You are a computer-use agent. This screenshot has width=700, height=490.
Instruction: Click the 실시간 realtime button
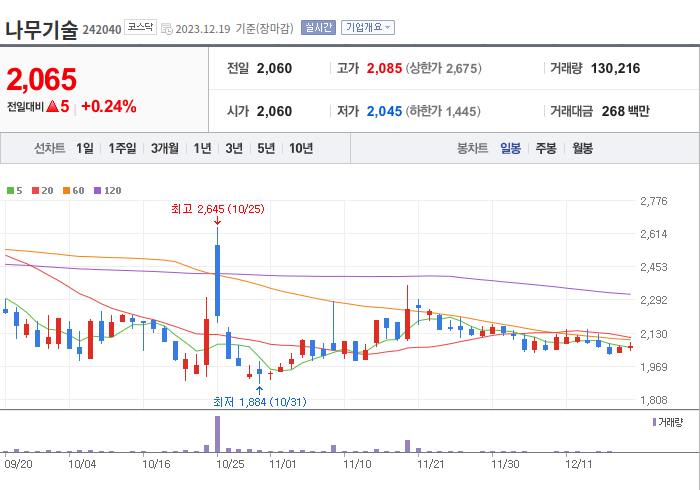click(x=318, y=28)
